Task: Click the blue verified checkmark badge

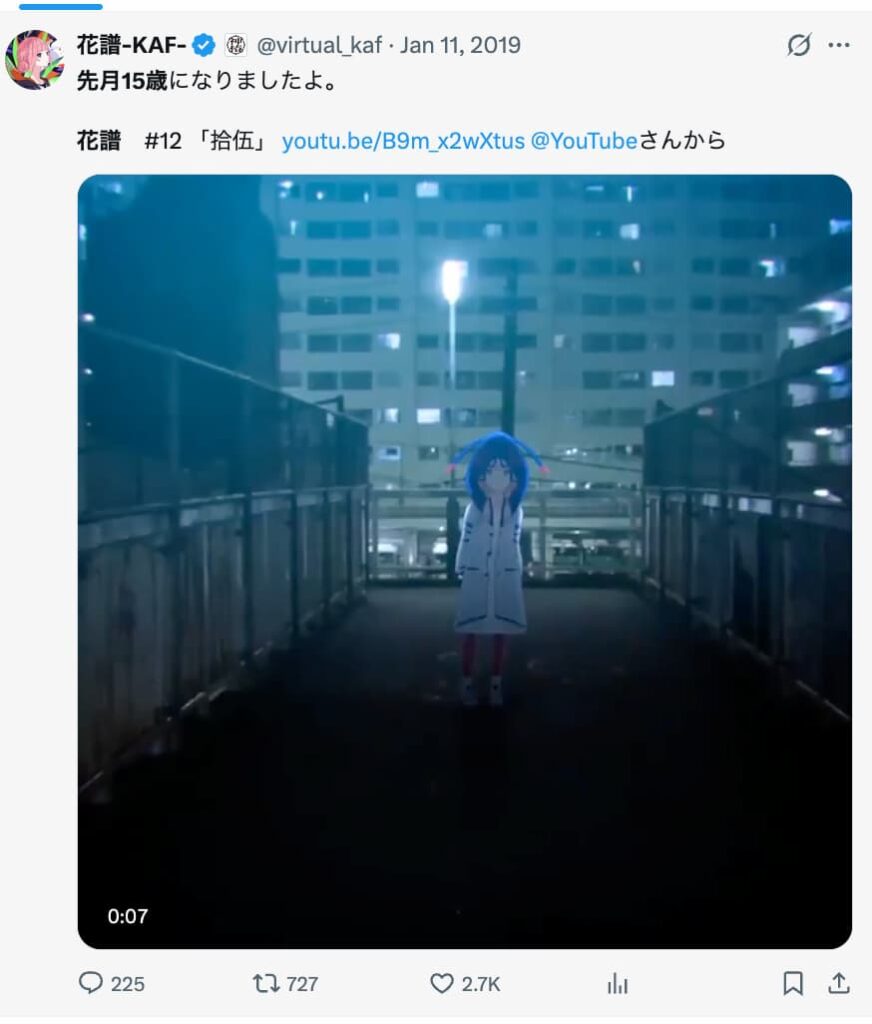Action: (204, 45)
